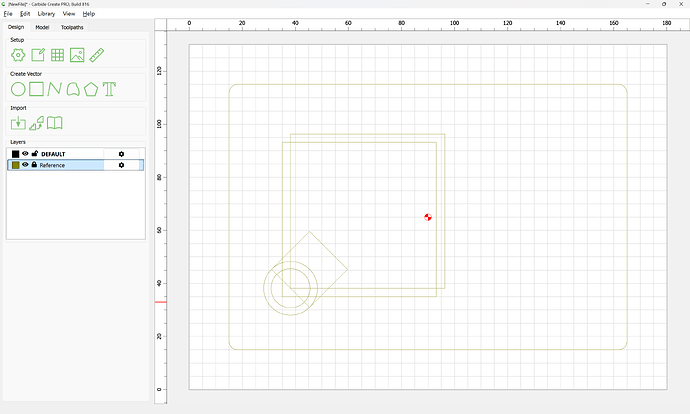Screen dimensions: 690x414
Task: Open the design library book icon
Action: pos(55,123)
